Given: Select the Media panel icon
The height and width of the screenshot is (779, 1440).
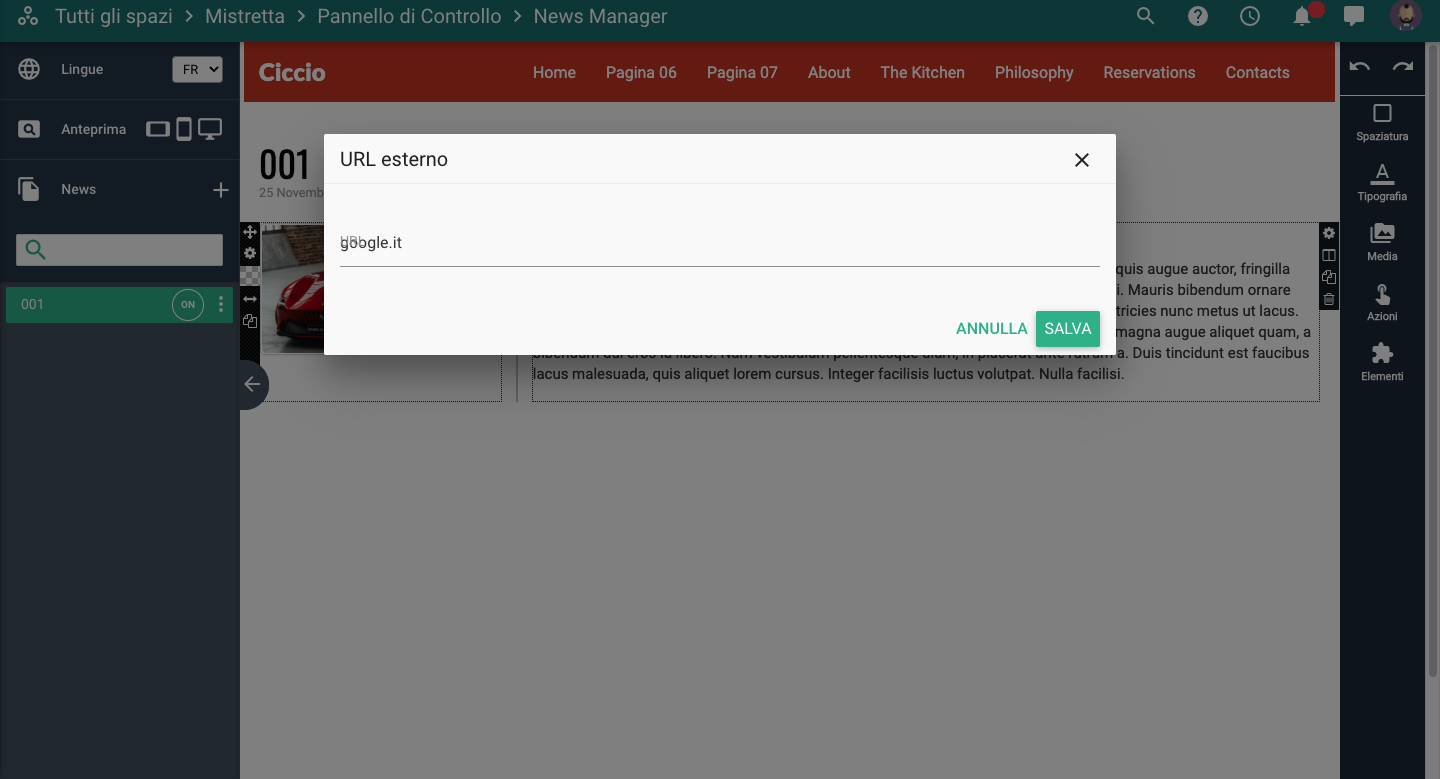Looking at the screenshot, I should point(1382,241).
